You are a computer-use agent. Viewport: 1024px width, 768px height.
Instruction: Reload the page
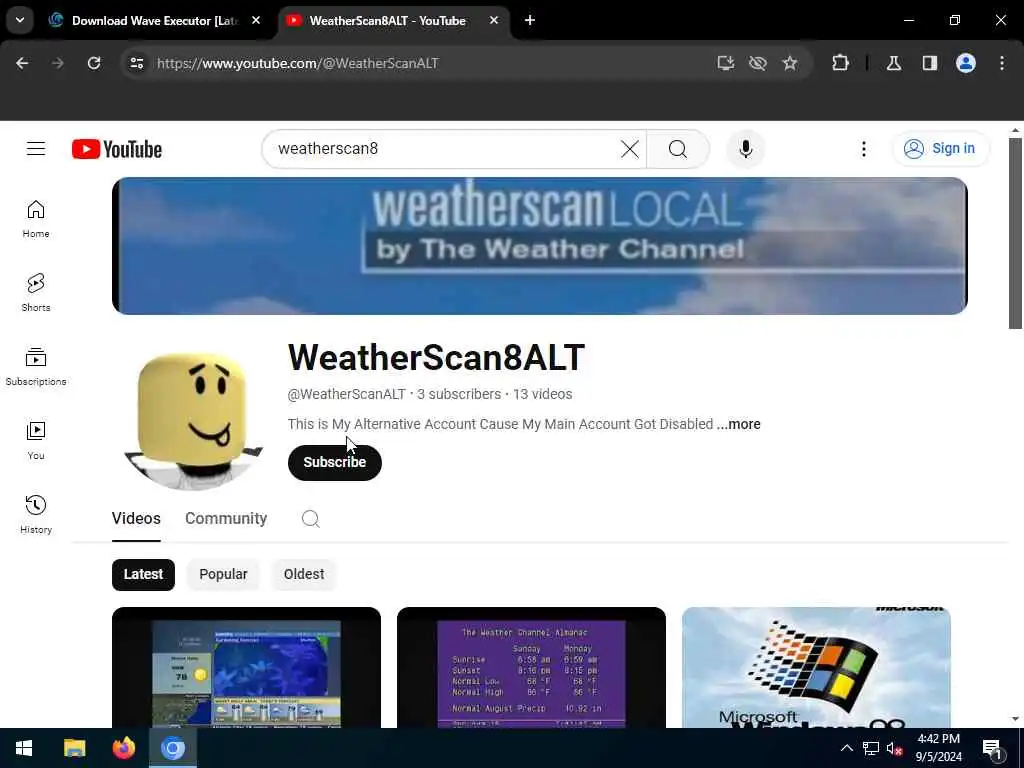pyautogui.click(x=94, y=63)
